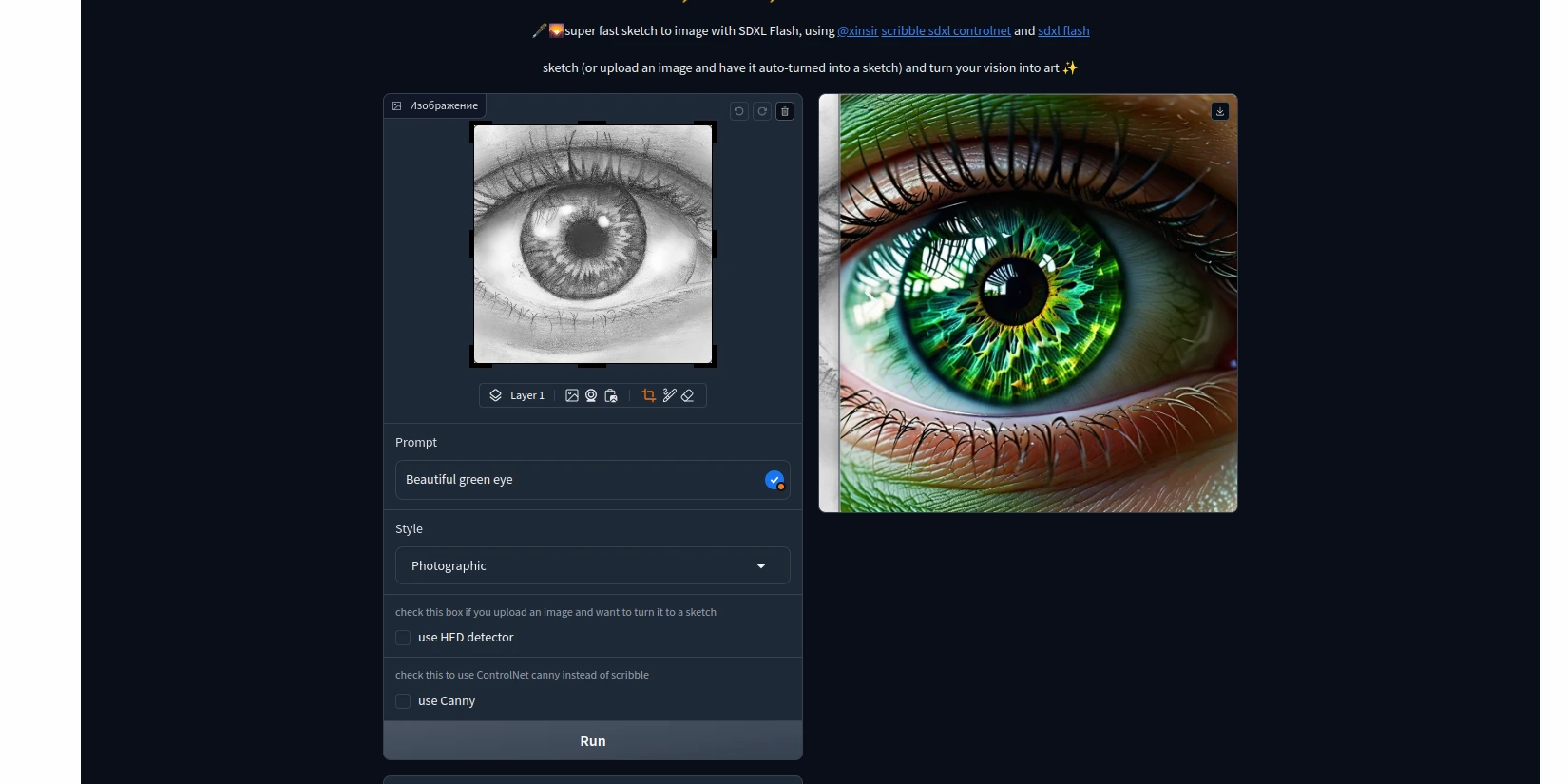Image resolution: width=1568 pixels, height=784 pixels.
Task: Open the scribble sdxl controlnet link
Action: pos(946,31)
